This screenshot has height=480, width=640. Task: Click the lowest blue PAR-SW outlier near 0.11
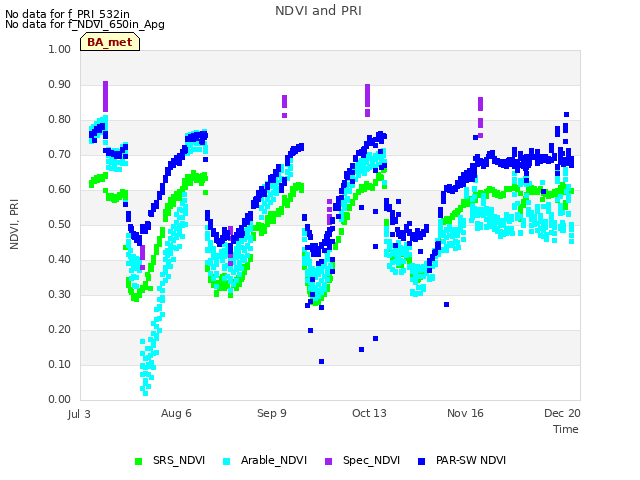(x=322, y=362)
